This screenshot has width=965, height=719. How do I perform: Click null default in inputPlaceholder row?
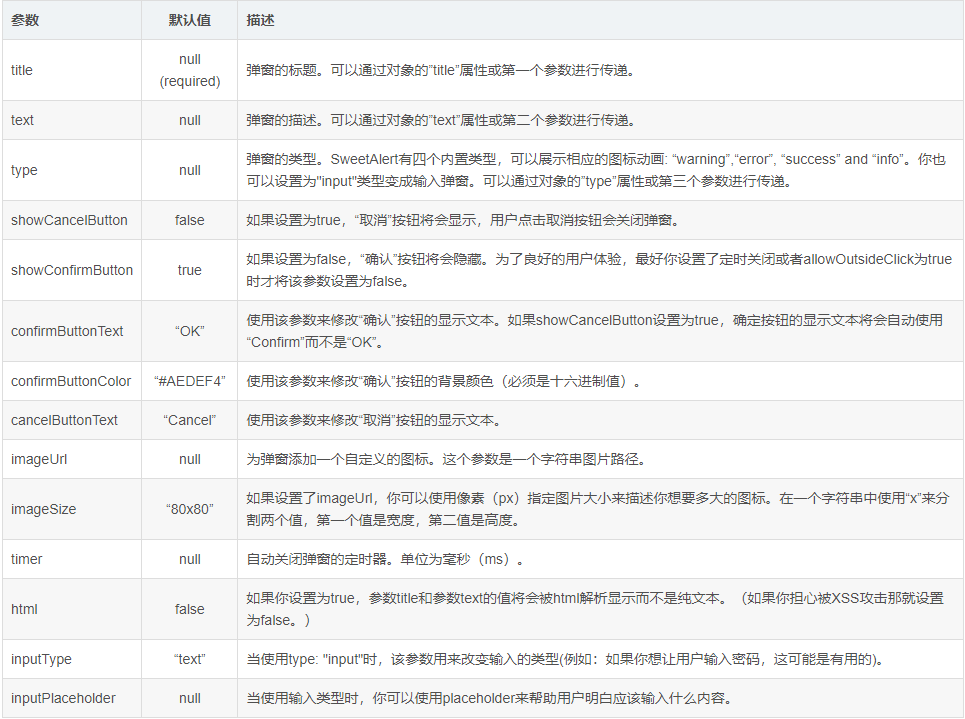[190, 698]
